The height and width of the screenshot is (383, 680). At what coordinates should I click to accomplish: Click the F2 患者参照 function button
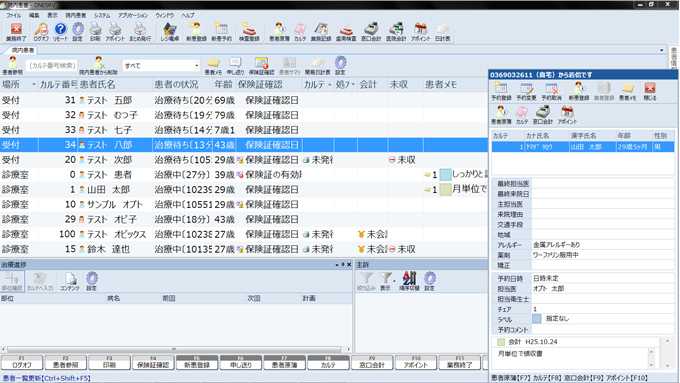pos(66,363)
